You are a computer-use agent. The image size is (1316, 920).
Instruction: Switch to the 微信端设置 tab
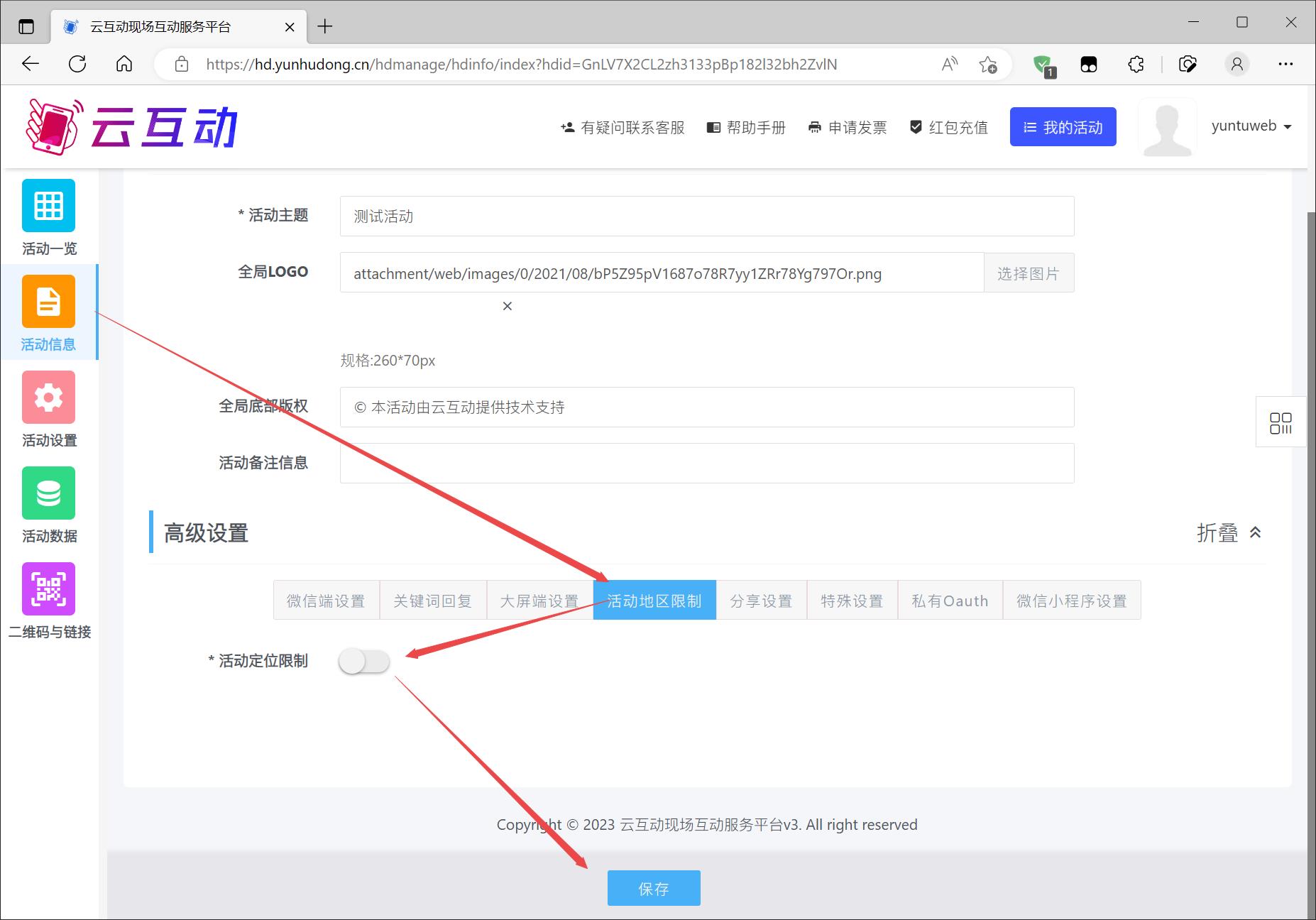326,601
